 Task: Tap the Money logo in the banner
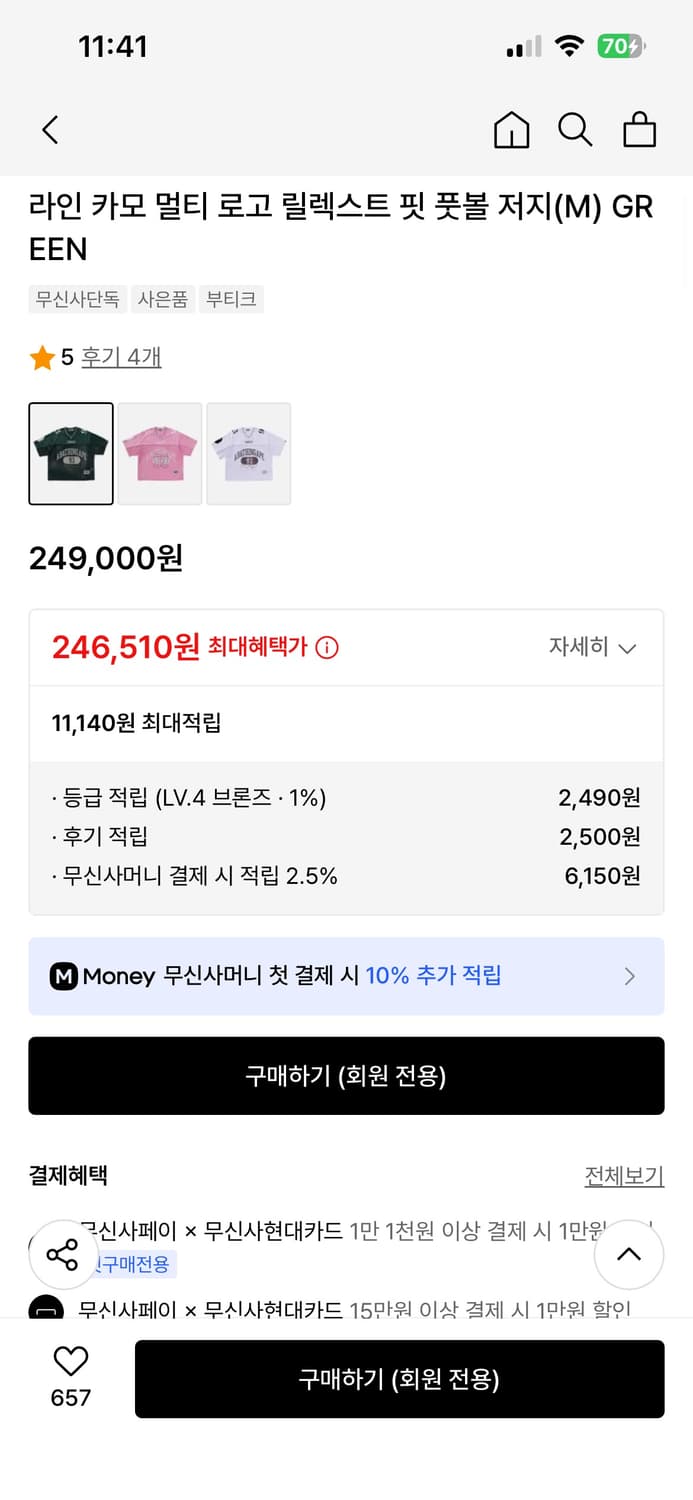click(64, 975)
